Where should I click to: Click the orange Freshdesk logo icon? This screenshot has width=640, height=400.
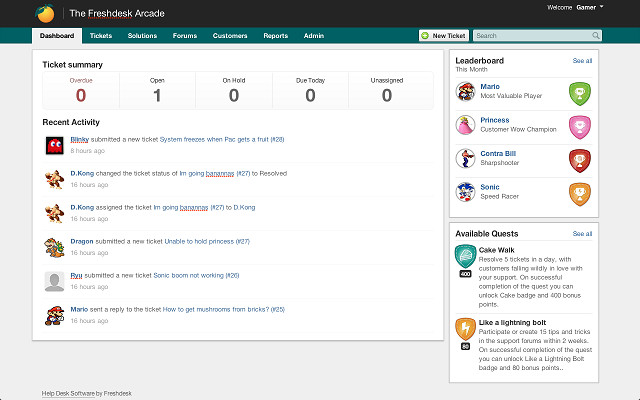pyautogui.click(x=45, y=13)
